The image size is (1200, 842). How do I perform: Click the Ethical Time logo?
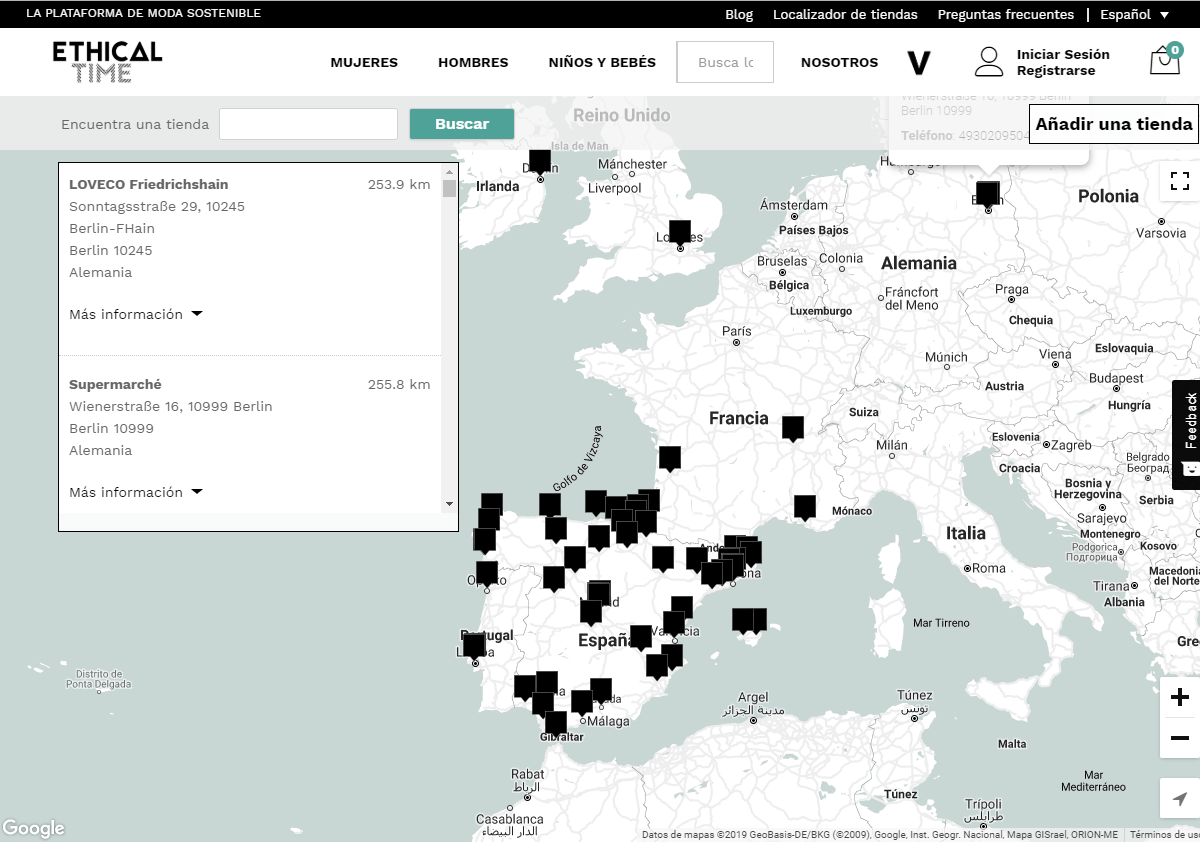click(107, 61)
